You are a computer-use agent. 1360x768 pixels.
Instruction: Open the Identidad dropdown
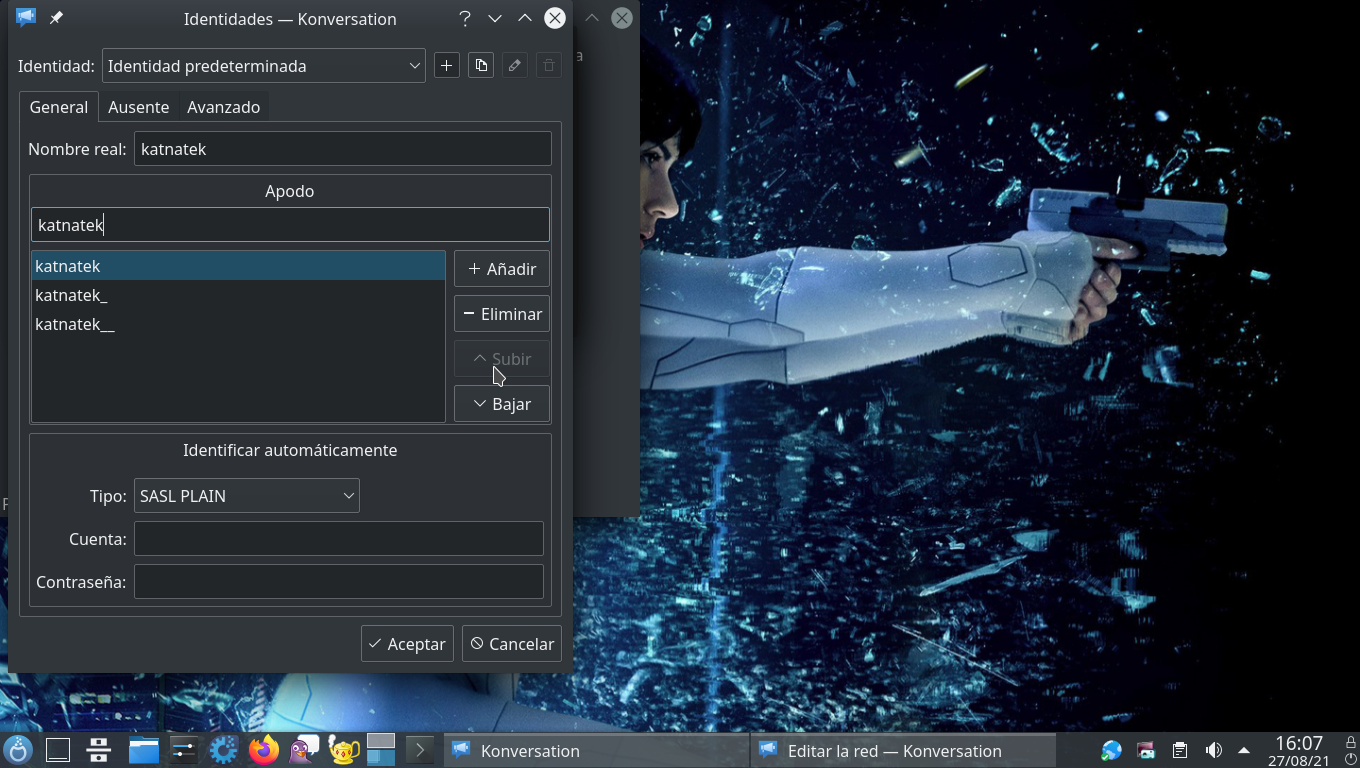pos(264,66)
